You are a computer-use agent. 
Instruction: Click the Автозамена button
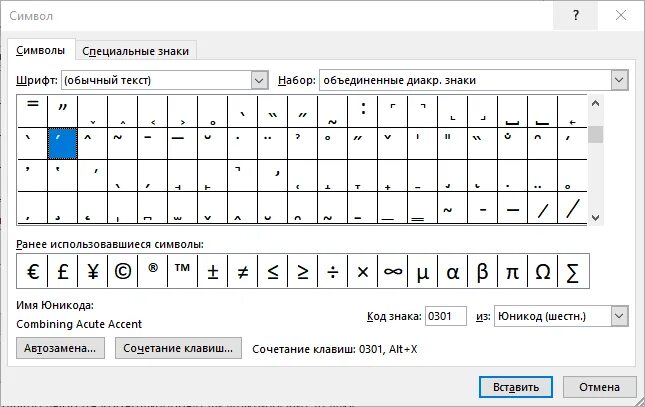62,348
